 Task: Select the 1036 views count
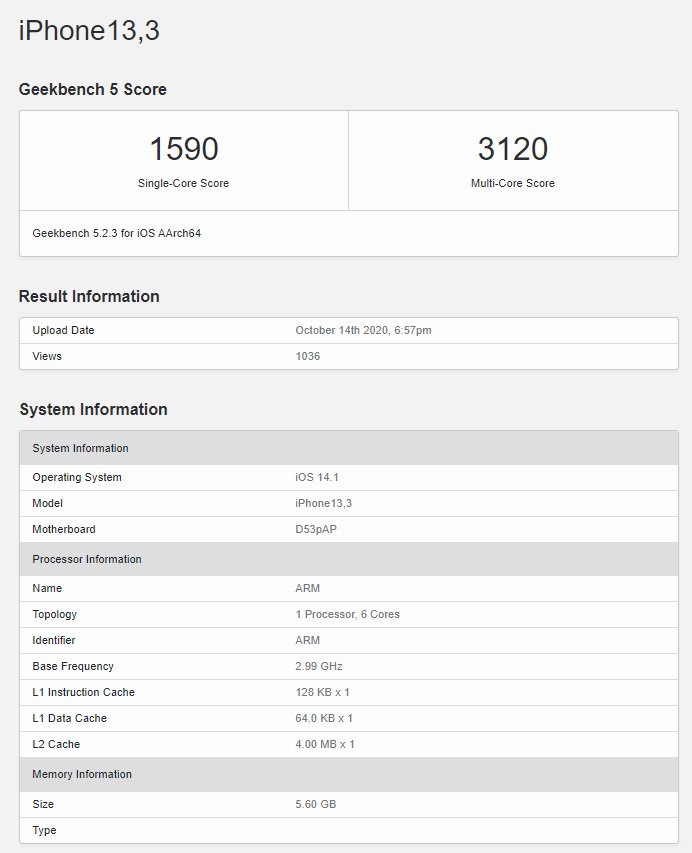[x=307, y=356]
